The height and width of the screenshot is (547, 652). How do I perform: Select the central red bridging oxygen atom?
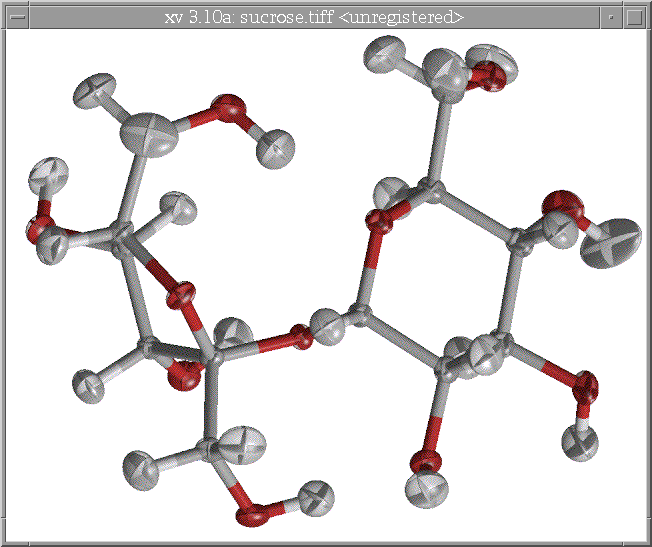click(x=298, y=337)
